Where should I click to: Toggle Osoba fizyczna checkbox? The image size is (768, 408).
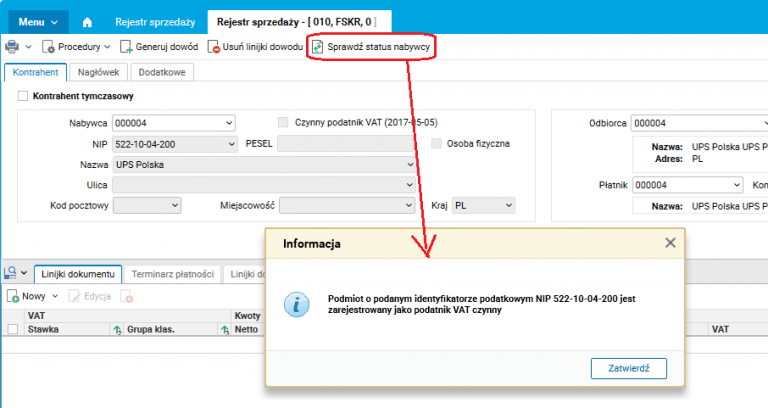pos(436,144)
